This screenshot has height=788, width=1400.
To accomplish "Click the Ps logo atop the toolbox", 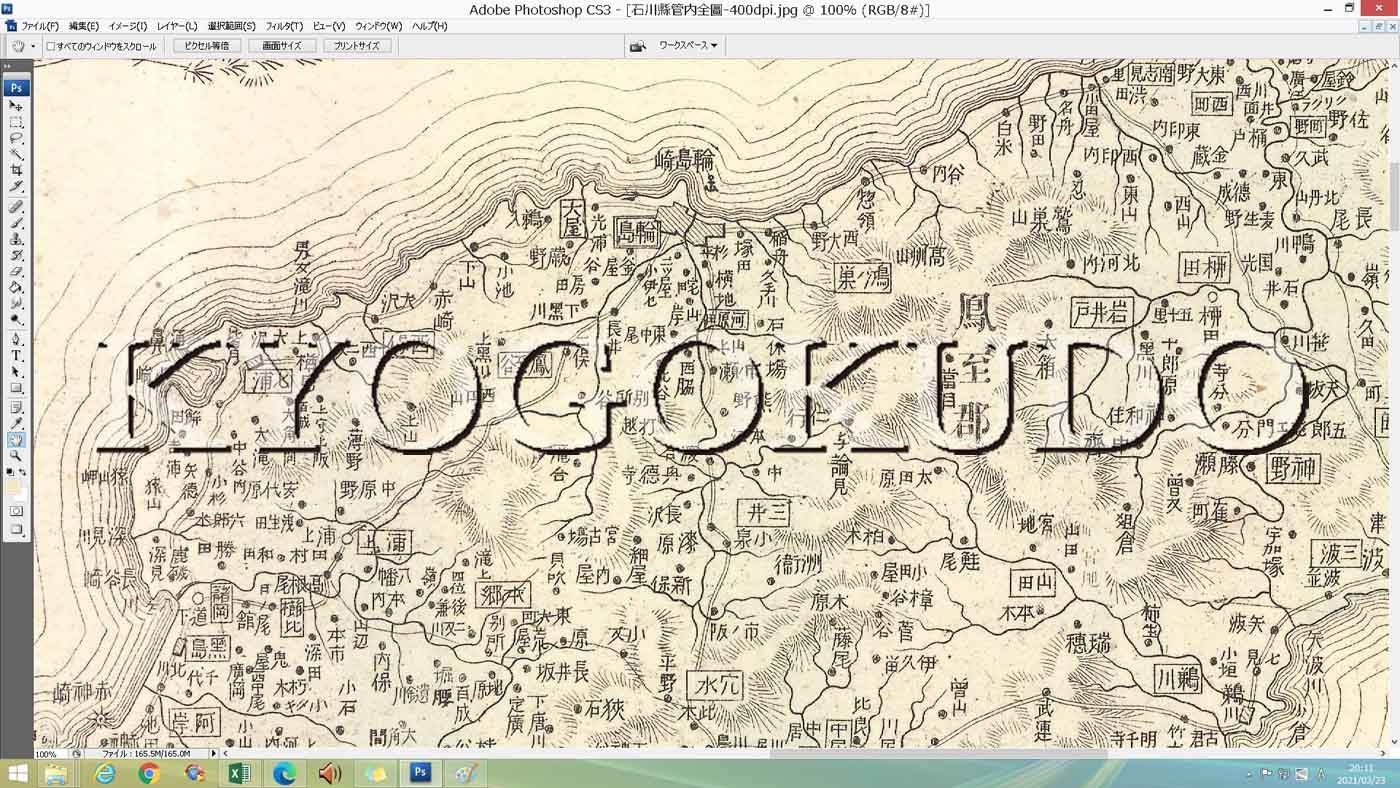I will pos(16,88).
